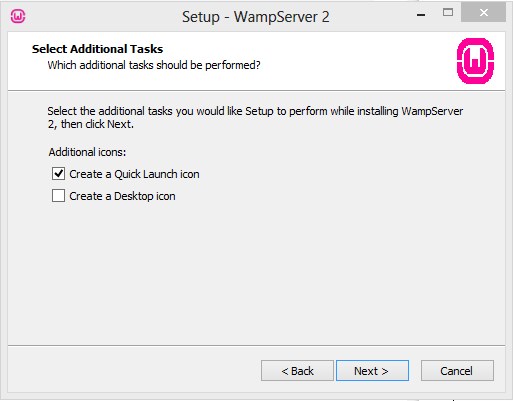Click the instruction text mentioning installing WampServer
This screenshot has height=401, width=513.
pos(255,111)
